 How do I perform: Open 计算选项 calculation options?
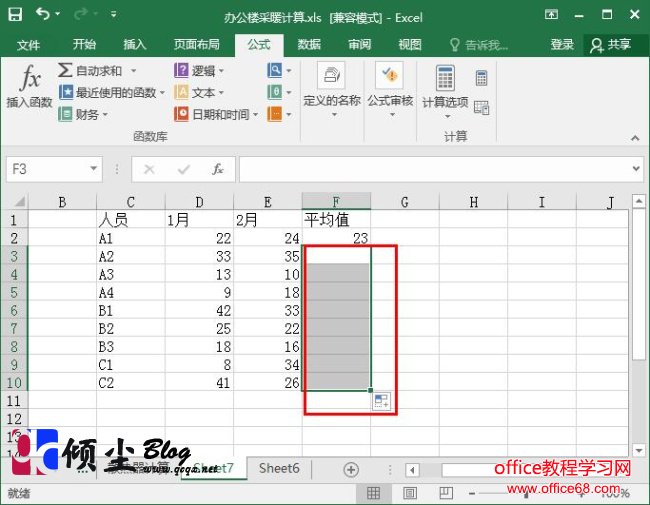click(446, 92)
